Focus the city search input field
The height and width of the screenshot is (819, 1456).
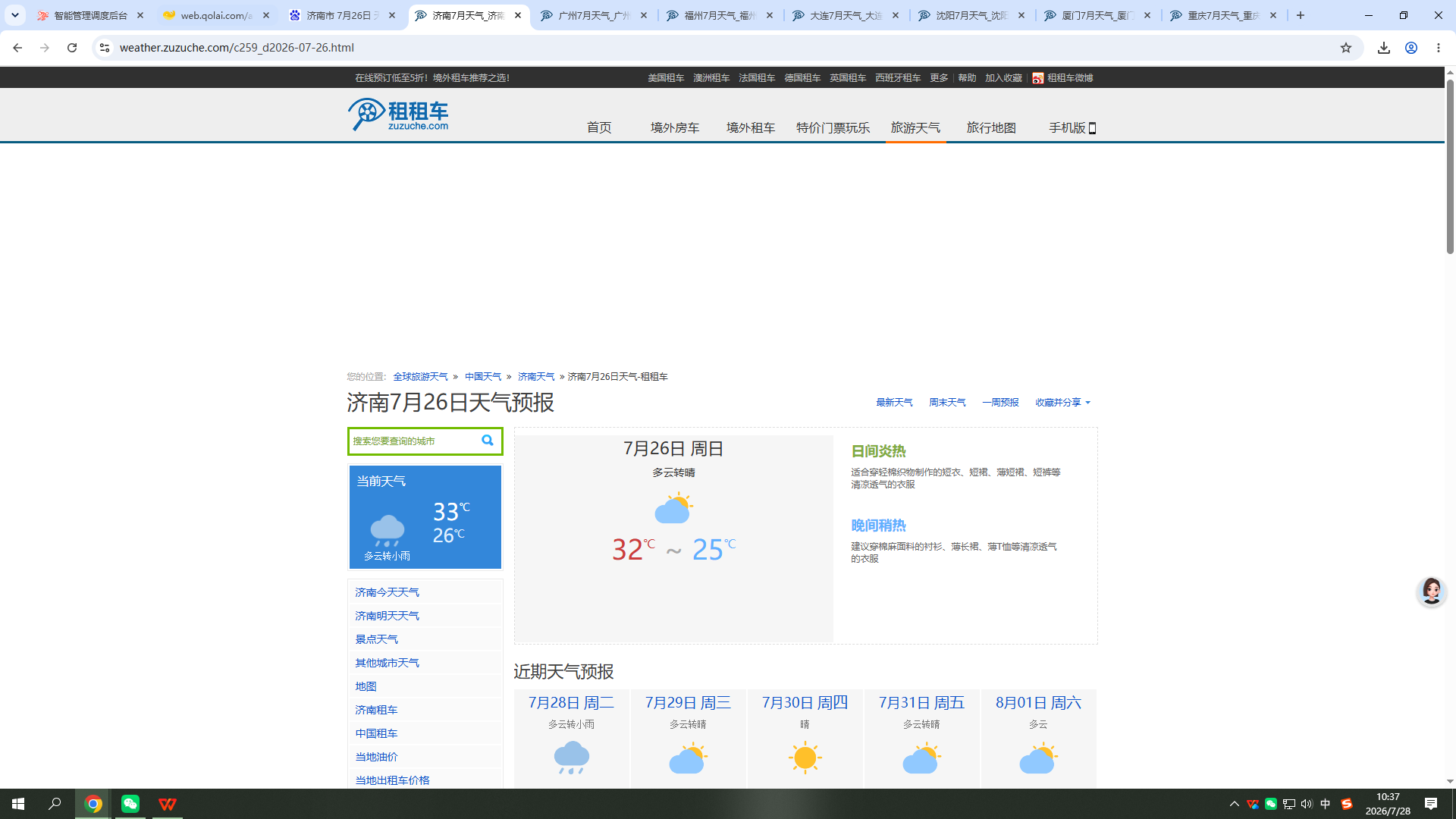(413, 441)
